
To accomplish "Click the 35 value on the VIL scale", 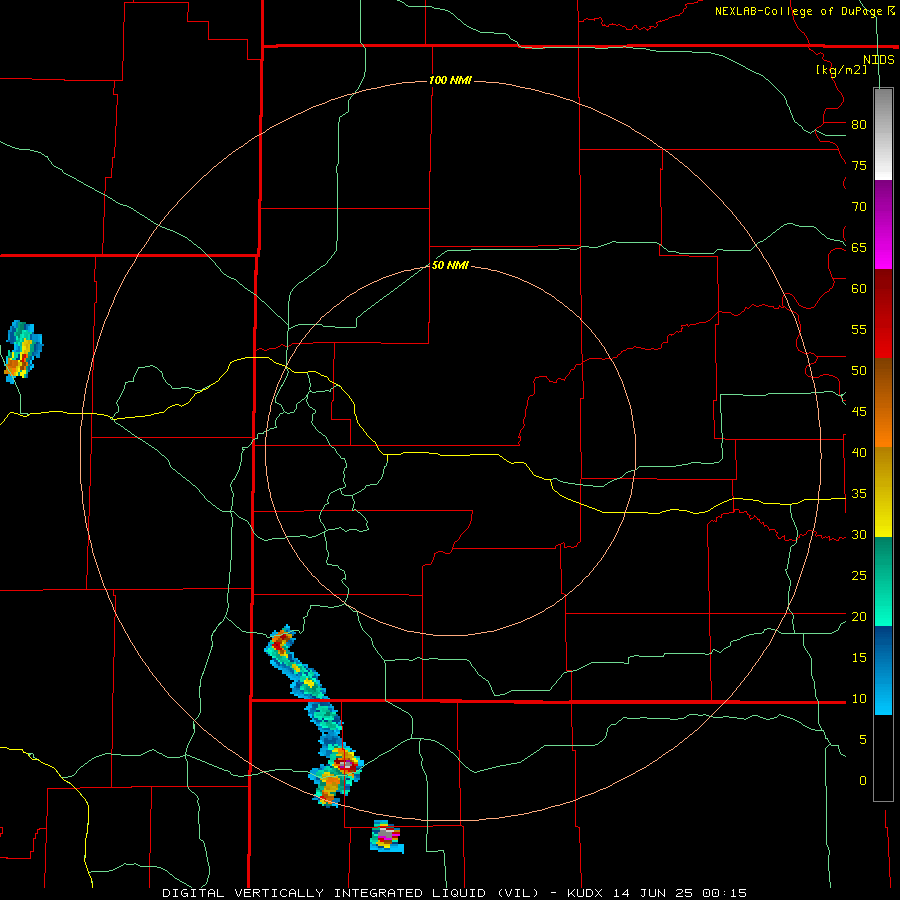I will (x=859, y=494).
